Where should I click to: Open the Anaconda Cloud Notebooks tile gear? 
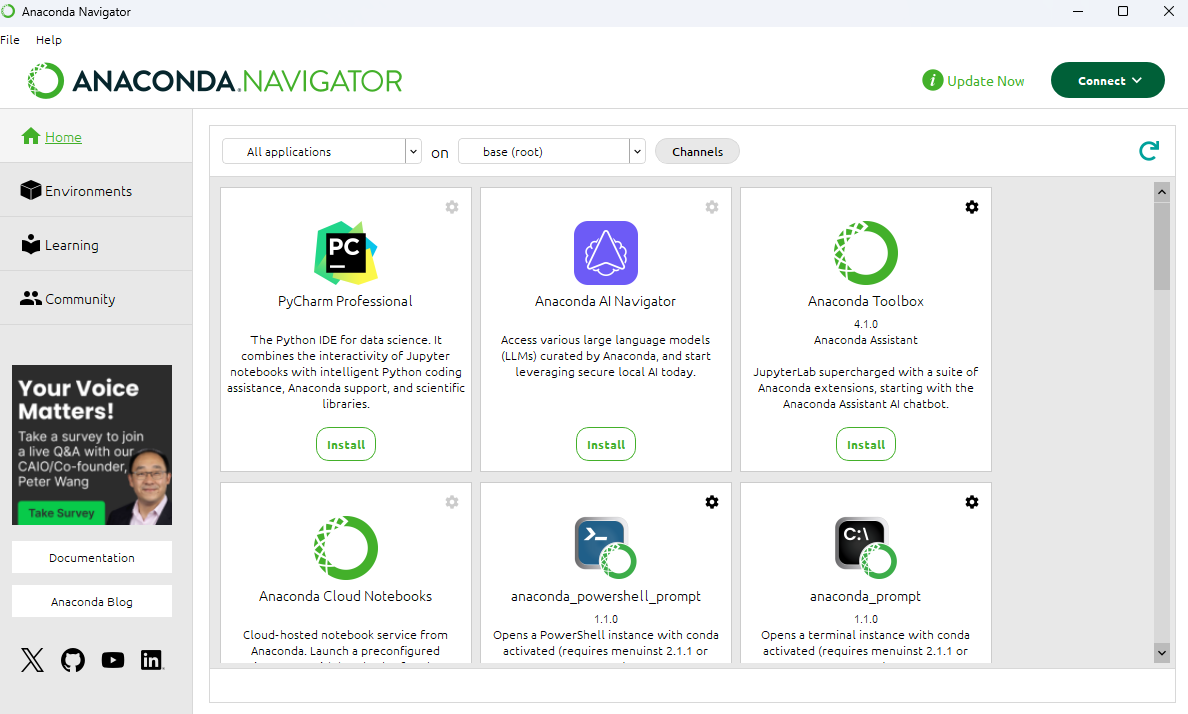coord(452,502)
